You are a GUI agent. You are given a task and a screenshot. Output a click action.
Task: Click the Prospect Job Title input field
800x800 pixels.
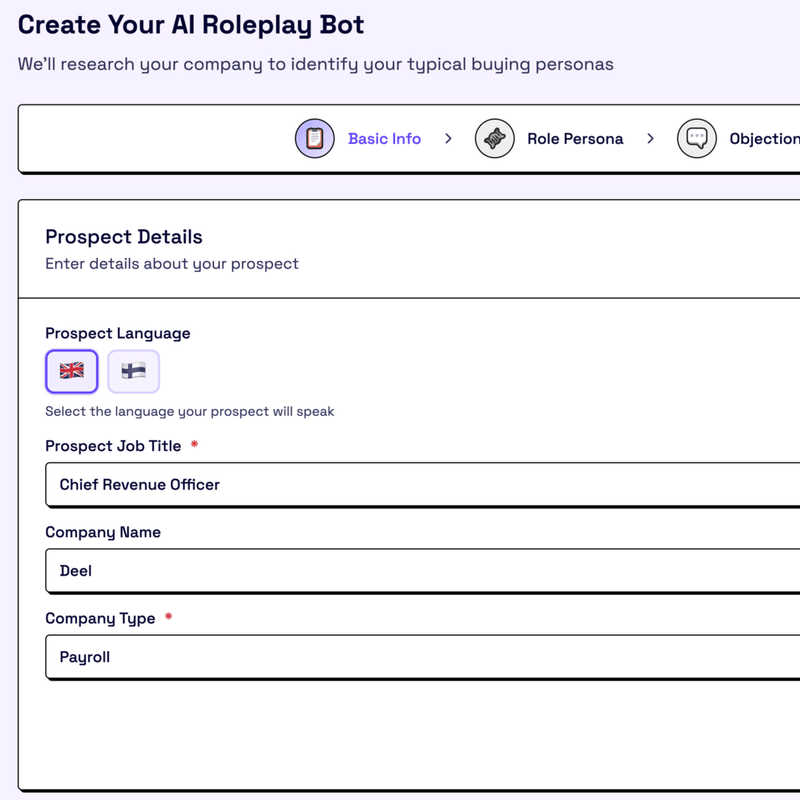pyautogui.click(x=422, y=485)
